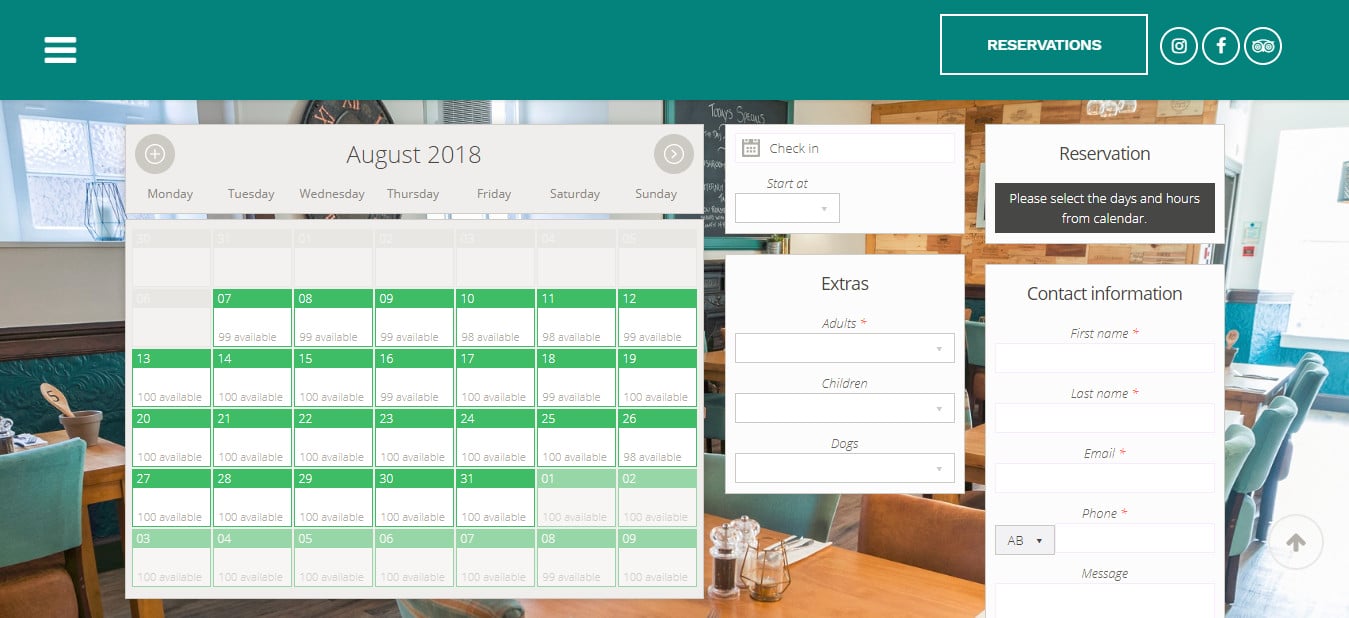This screenshot has width=1349, height=618.
Task: Open the AB phone country code dropdown
Action: coord(1025,540)
